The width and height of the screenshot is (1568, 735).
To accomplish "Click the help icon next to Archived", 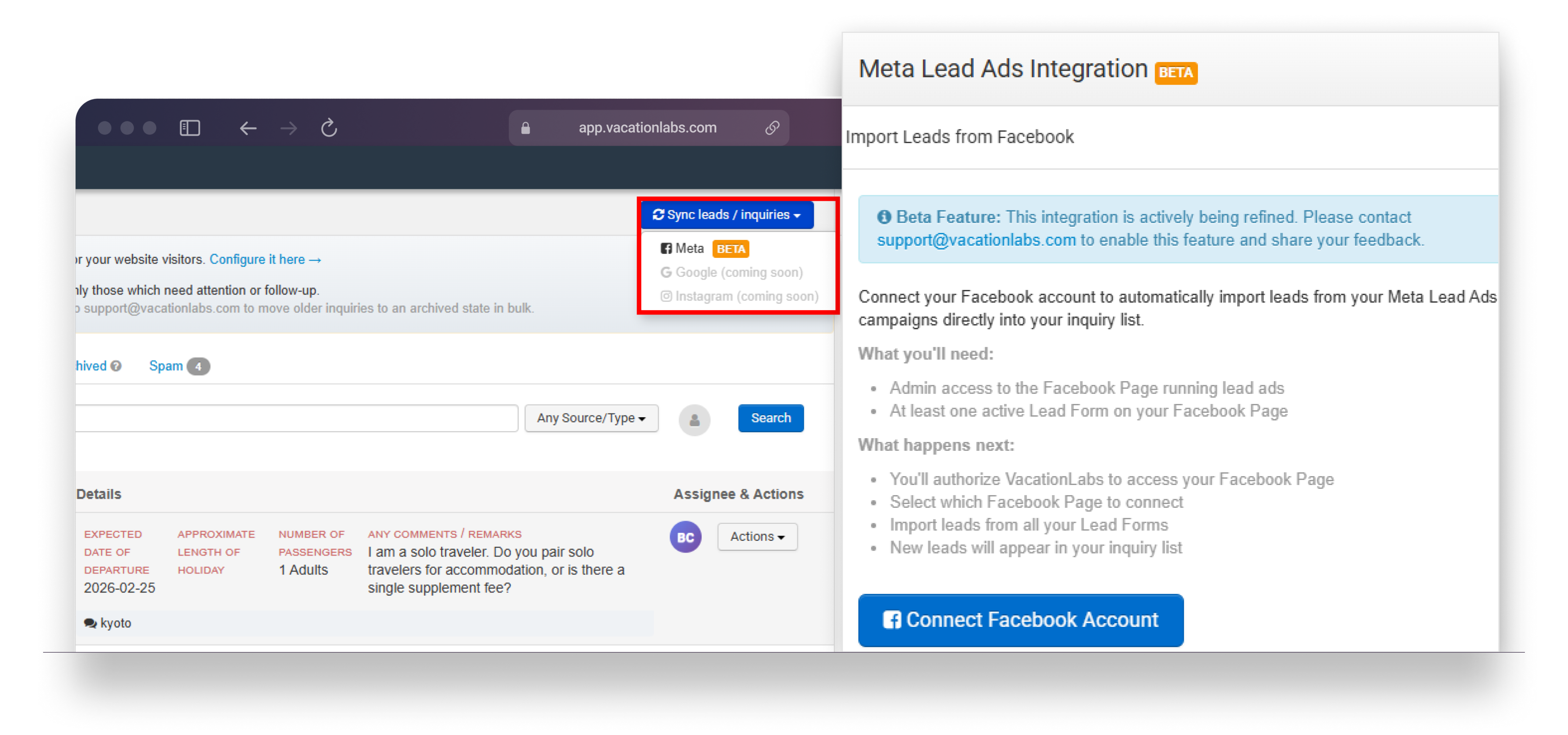I will coord(116,366).
